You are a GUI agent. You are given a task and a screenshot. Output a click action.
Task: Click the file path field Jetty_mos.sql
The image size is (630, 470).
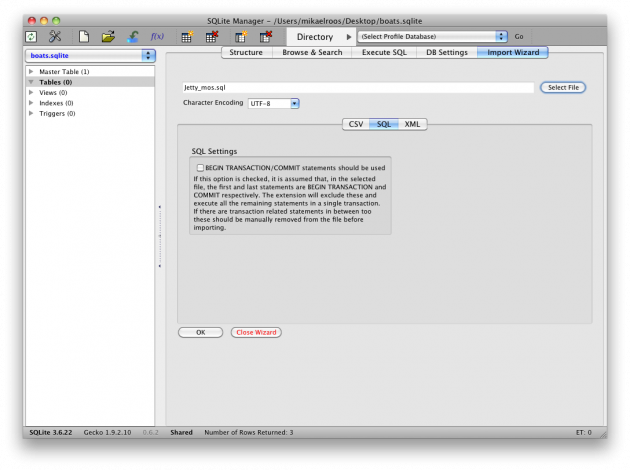(358, 88)
